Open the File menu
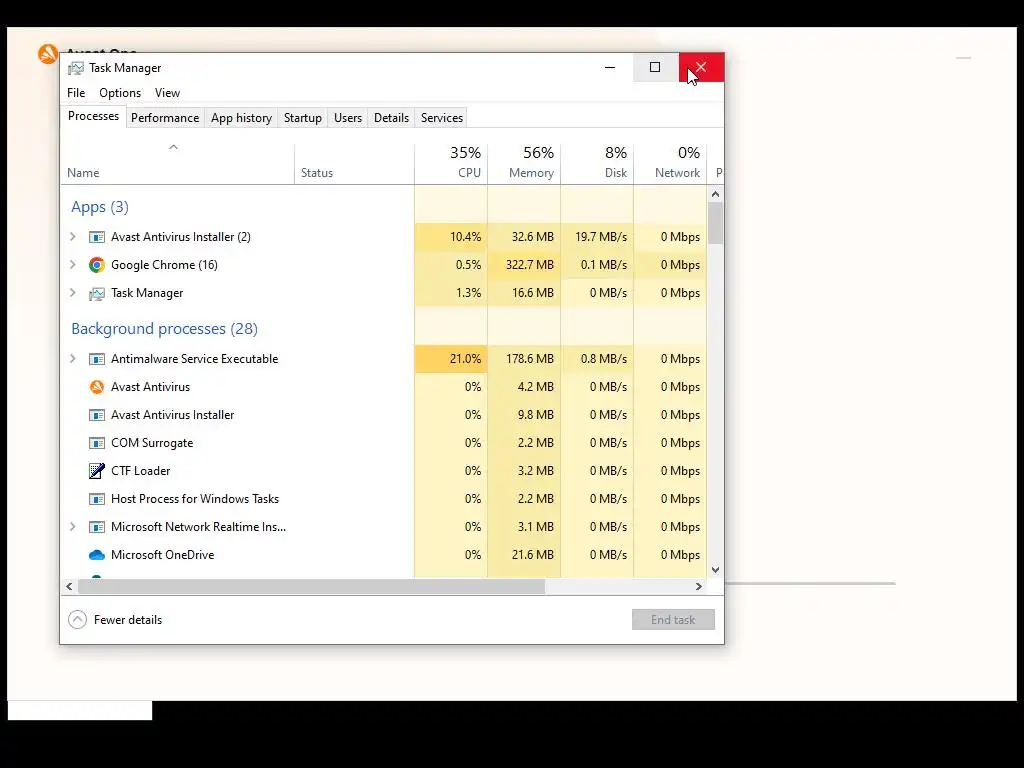 pyautogui.click(x=76, y=93)
